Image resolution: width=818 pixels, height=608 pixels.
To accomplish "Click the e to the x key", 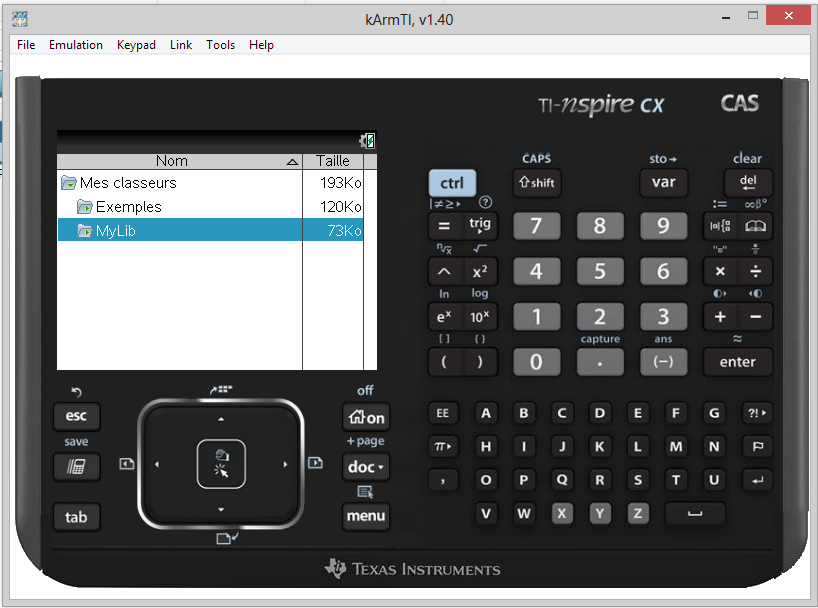I will coord(444,317).
